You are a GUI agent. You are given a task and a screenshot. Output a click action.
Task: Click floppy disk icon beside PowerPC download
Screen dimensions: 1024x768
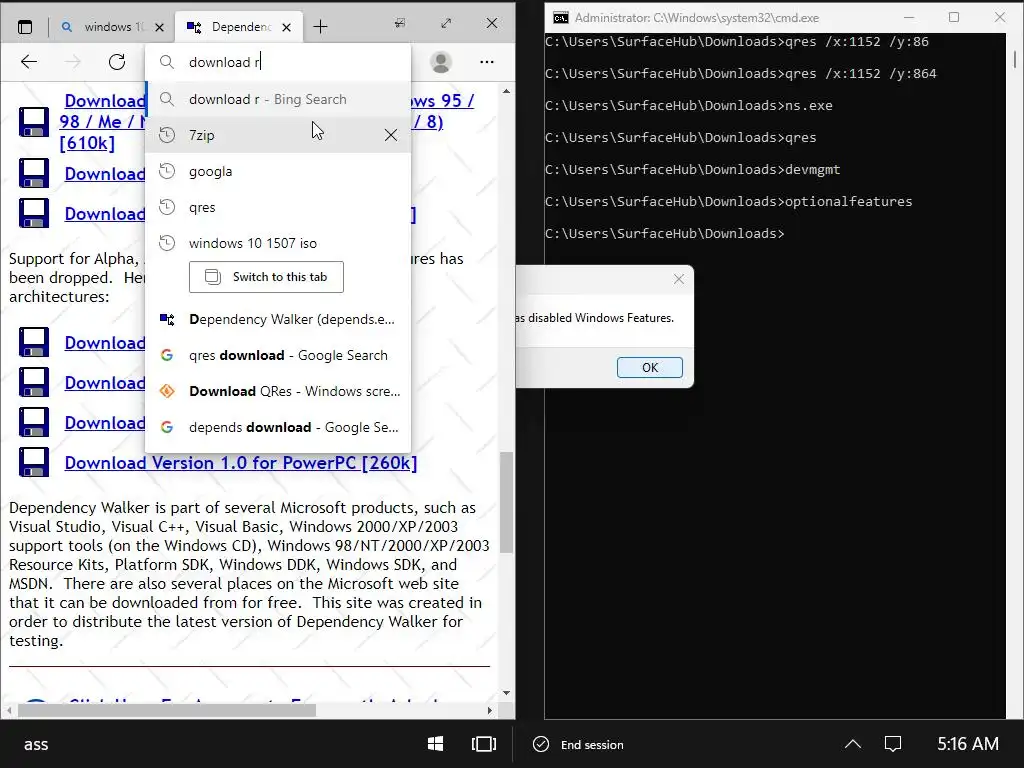pos(33,462)
